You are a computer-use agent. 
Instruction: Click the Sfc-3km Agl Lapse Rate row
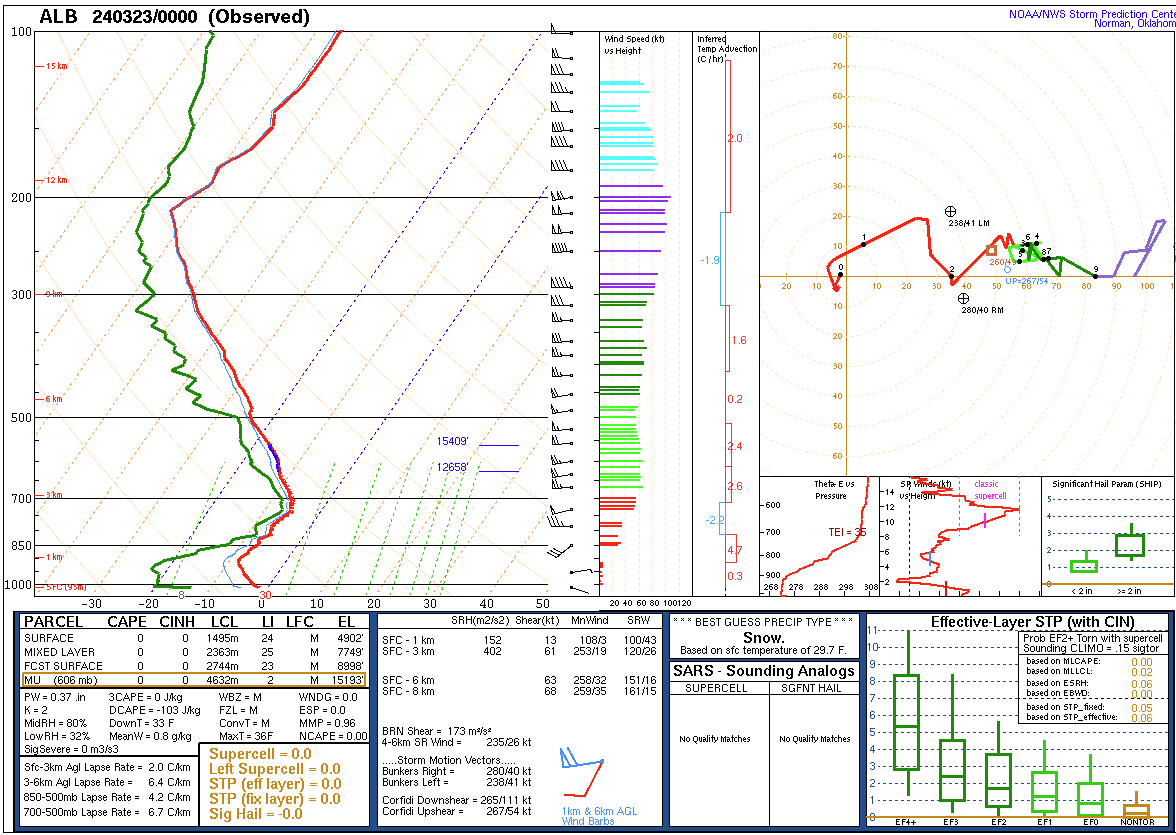107,767
